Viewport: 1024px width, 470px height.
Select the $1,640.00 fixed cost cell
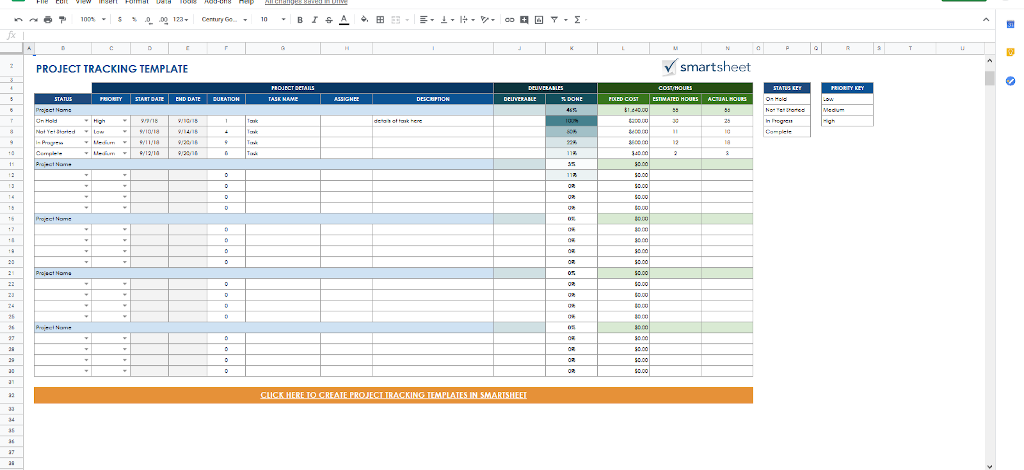(624, 110)
